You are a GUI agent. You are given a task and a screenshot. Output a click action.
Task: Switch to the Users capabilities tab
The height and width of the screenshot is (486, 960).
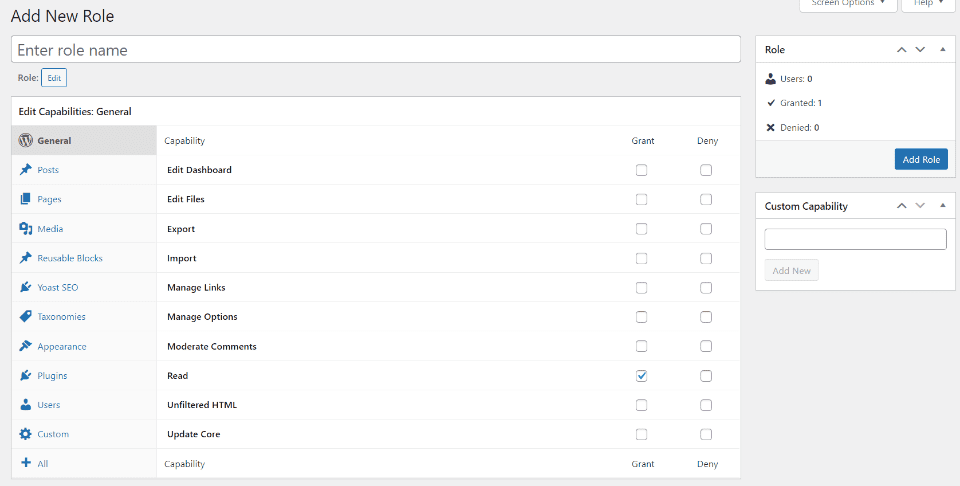49,405
